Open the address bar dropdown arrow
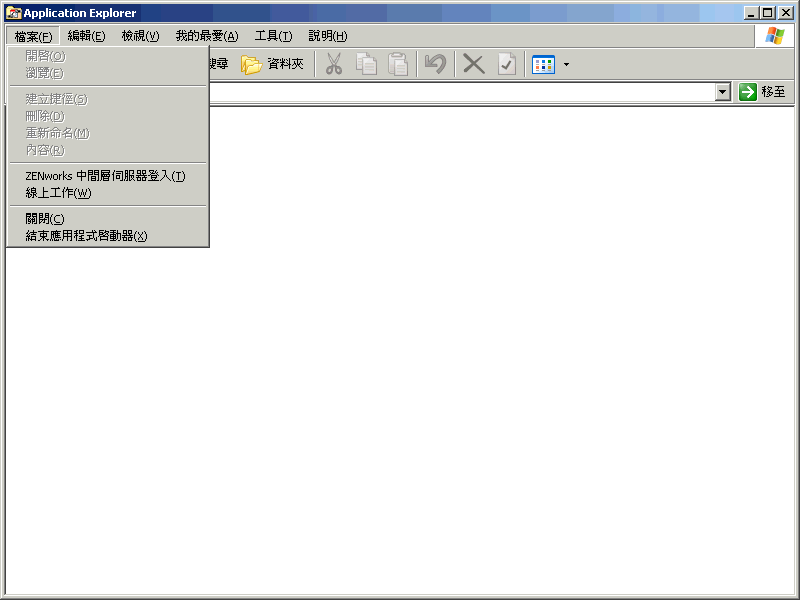 pos(722,92)
